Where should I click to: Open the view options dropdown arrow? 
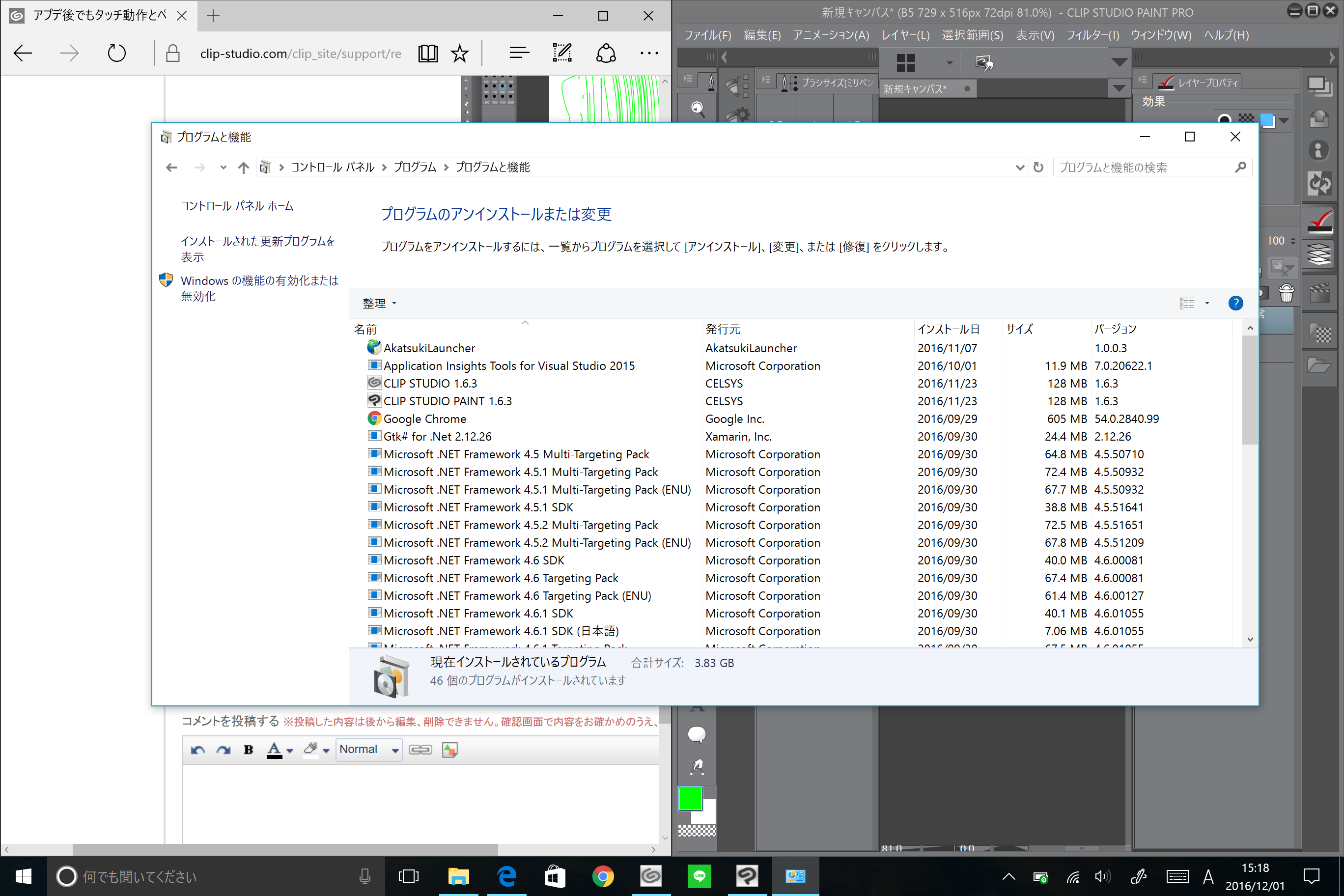click(x=1207, y=304)
